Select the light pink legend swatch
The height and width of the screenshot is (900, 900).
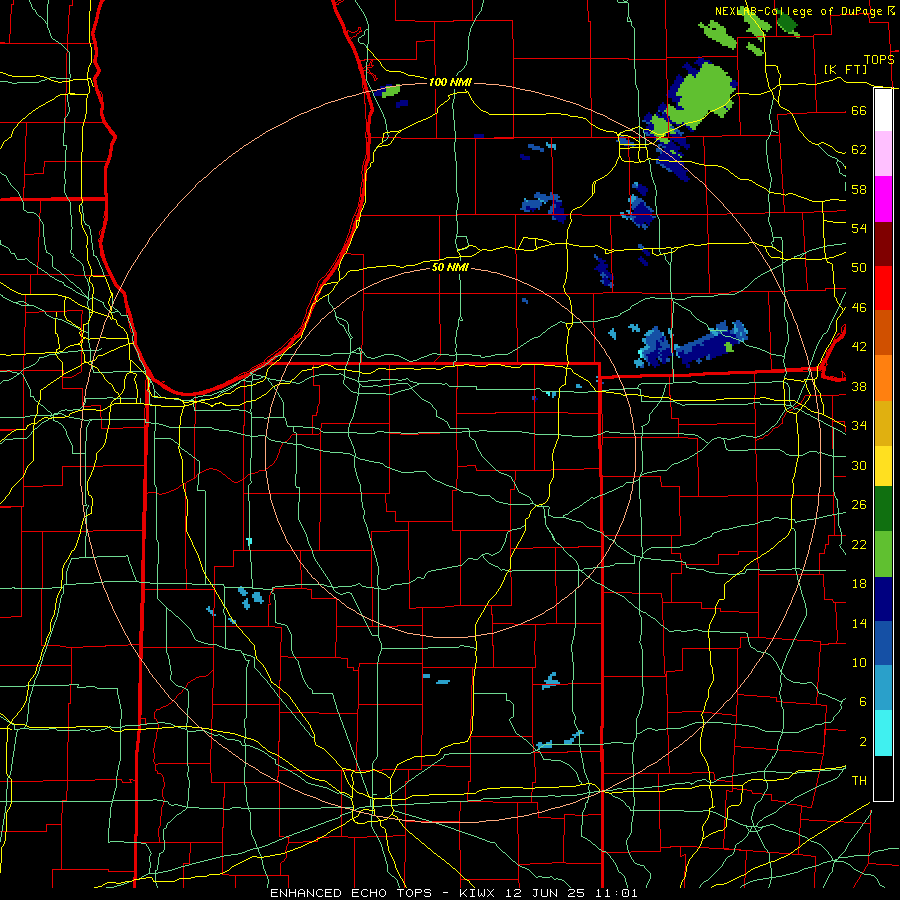click(x=883, y=154)
